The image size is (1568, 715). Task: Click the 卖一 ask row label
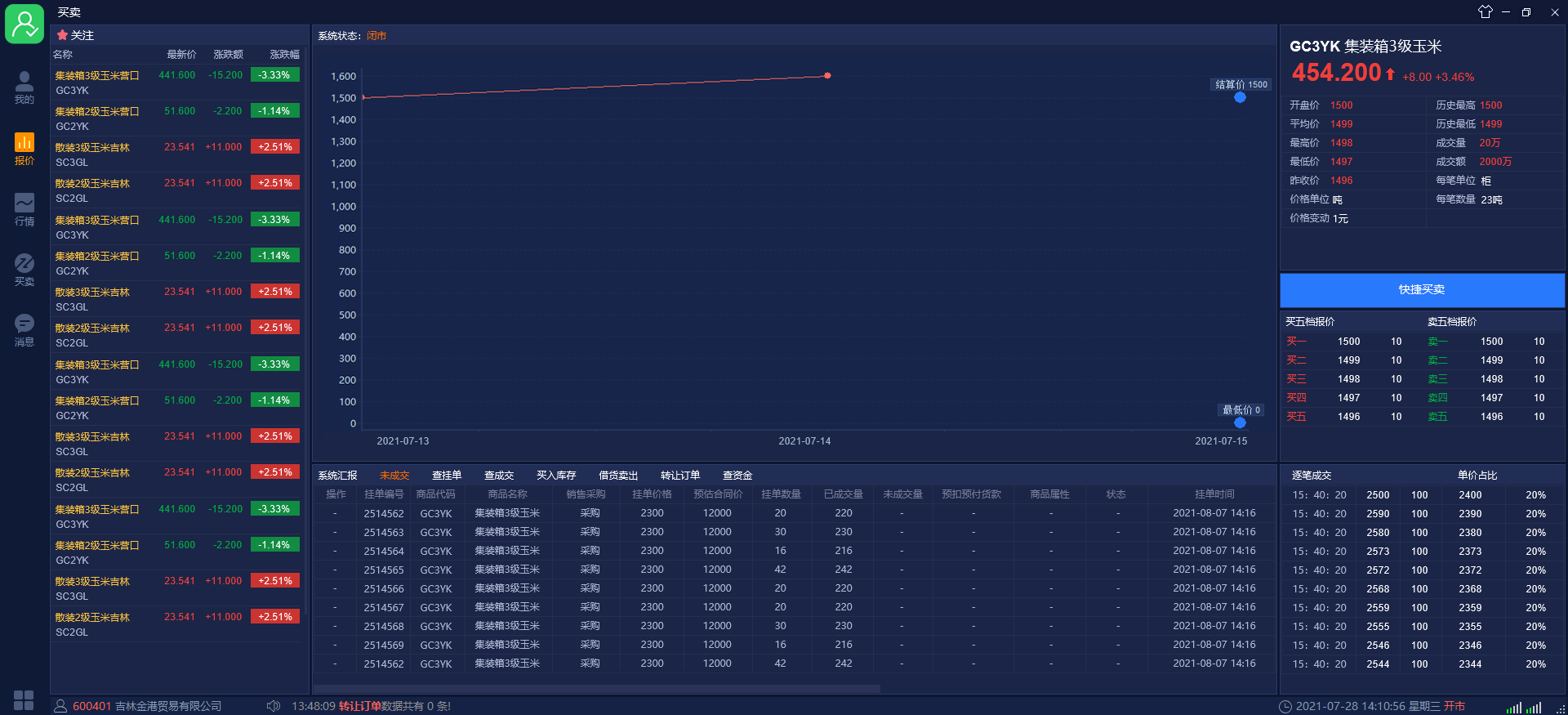(x=1437, y=342)
